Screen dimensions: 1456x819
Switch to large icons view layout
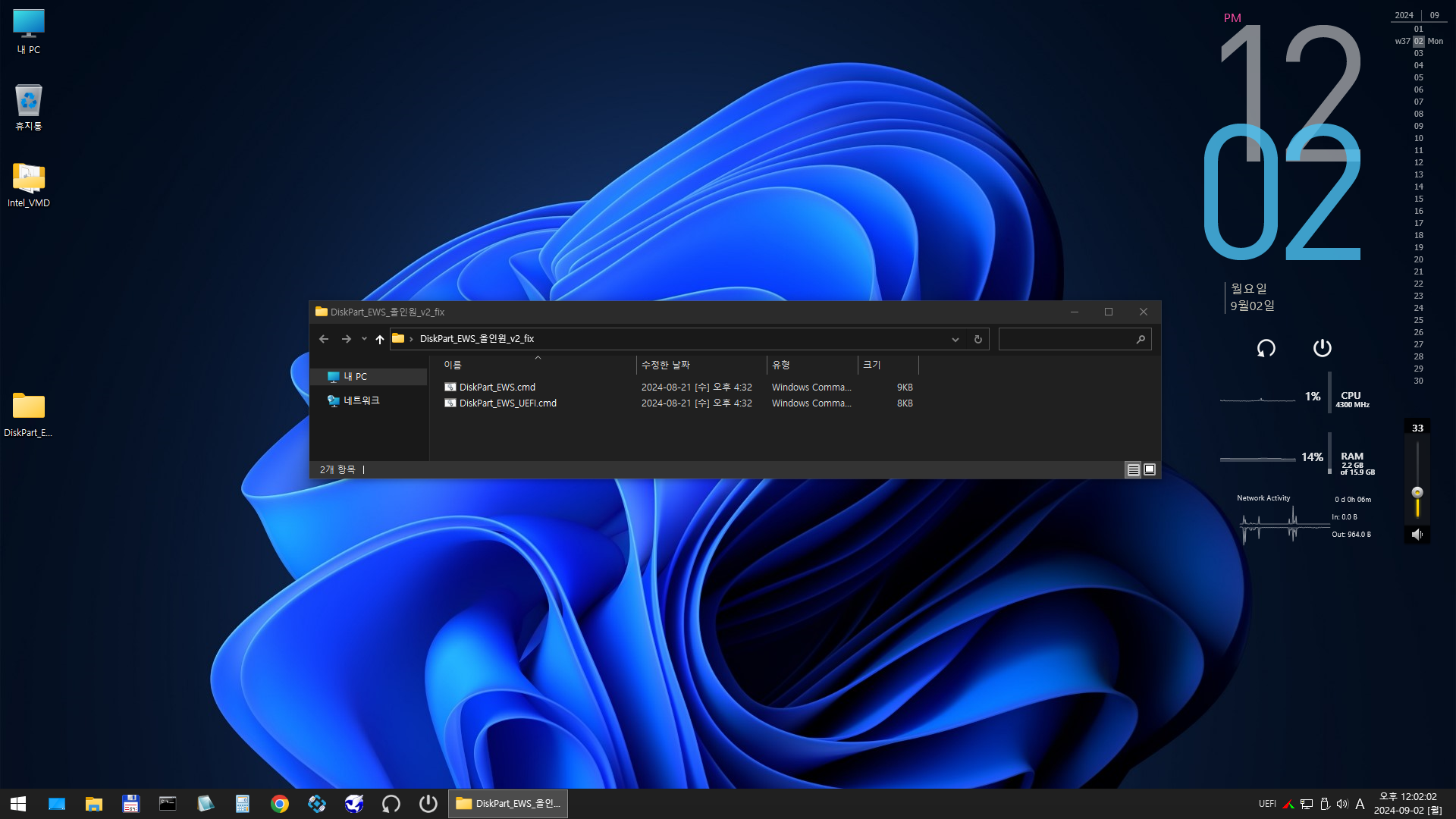coord(1150,470)
